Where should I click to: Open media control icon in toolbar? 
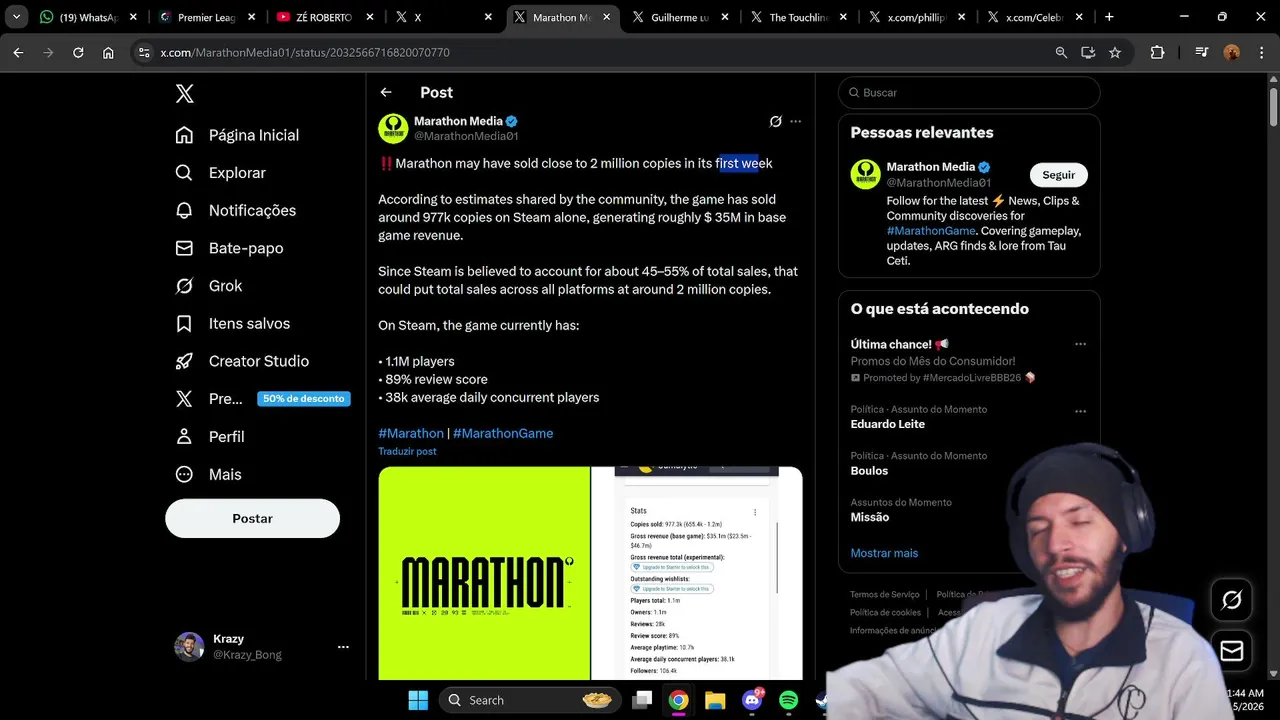[1203, 52]
